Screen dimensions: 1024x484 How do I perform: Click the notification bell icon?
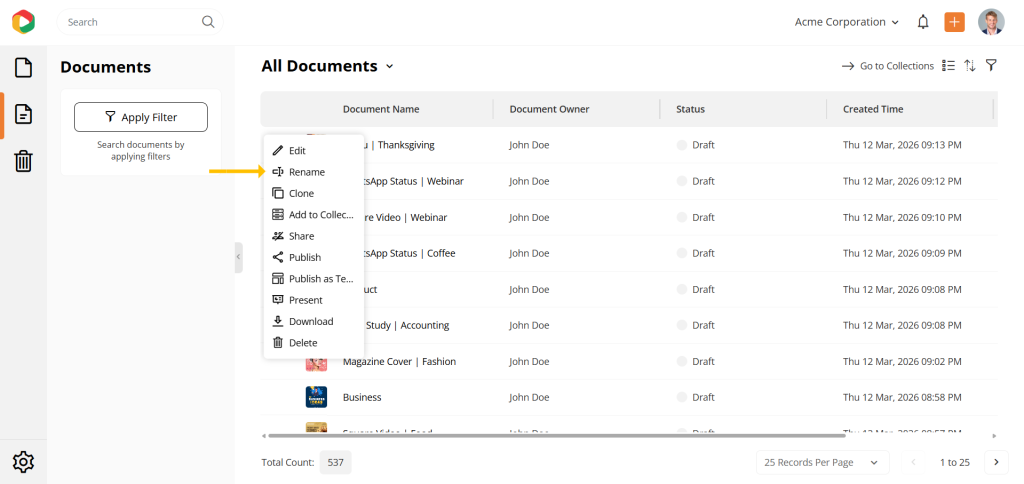tap(923, 22)
